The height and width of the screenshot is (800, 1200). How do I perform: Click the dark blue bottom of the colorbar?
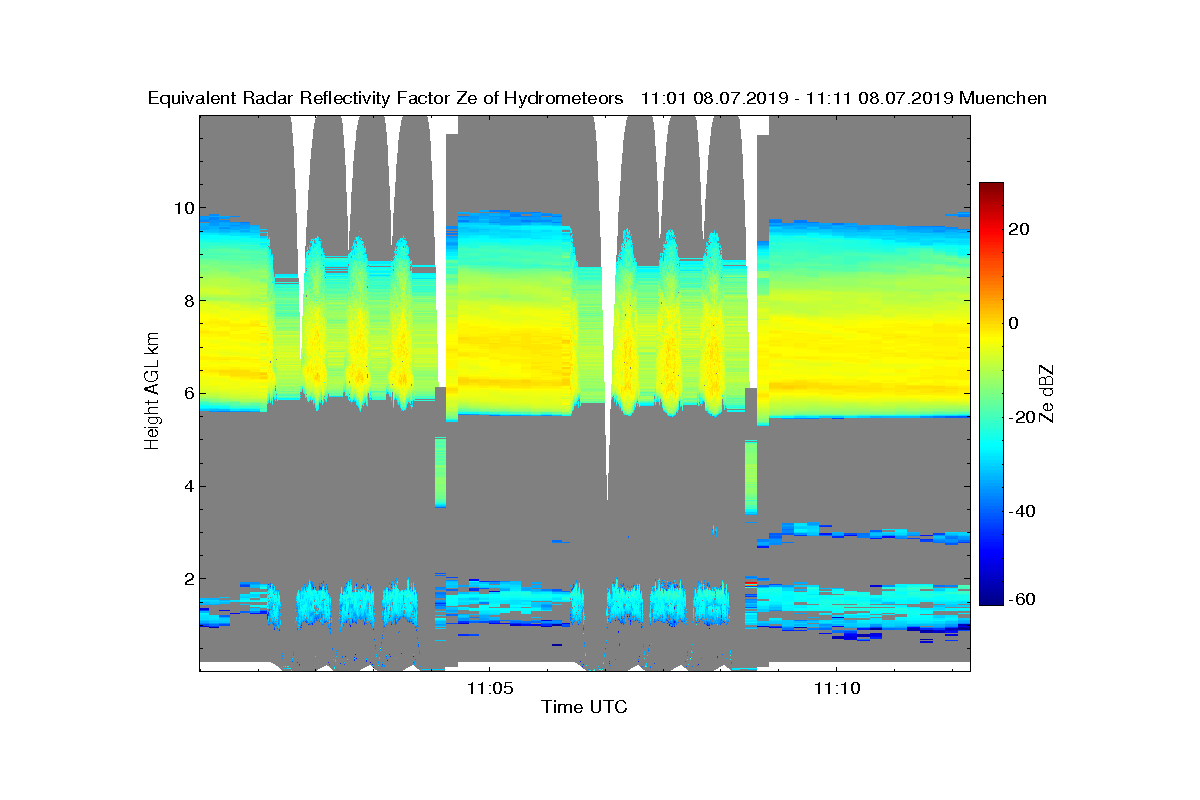[991, 598]
